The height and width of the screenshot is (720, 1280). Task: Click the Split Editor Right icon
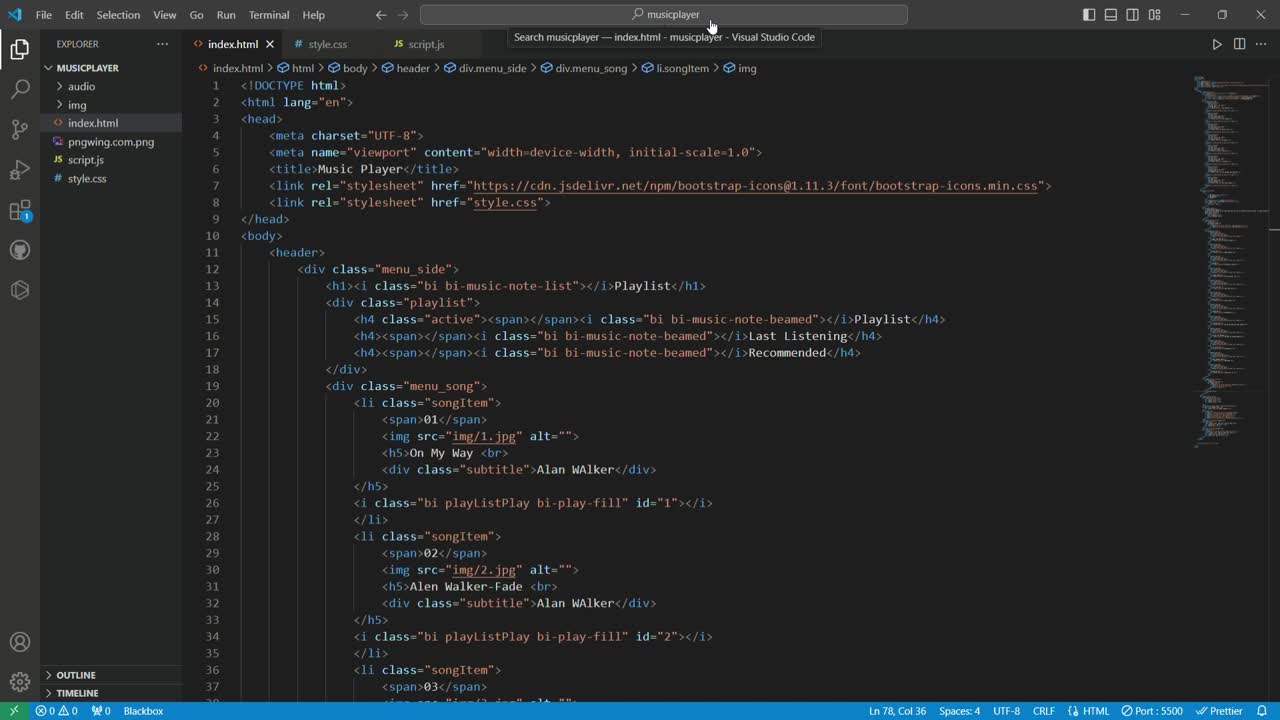(x=1239, y=44)
